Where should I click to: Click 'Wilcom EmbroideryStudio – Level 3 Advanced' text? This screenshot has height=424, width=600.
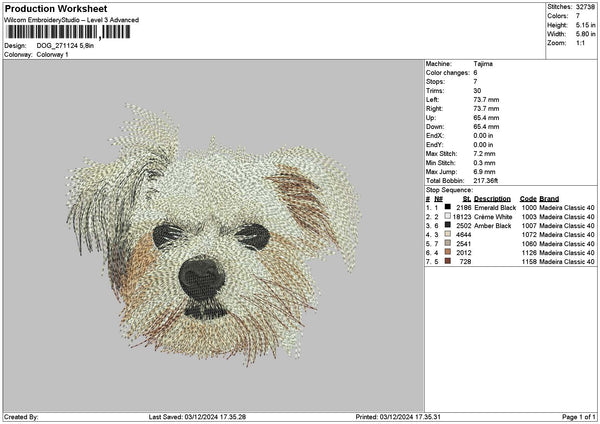(x=71, y=20)
